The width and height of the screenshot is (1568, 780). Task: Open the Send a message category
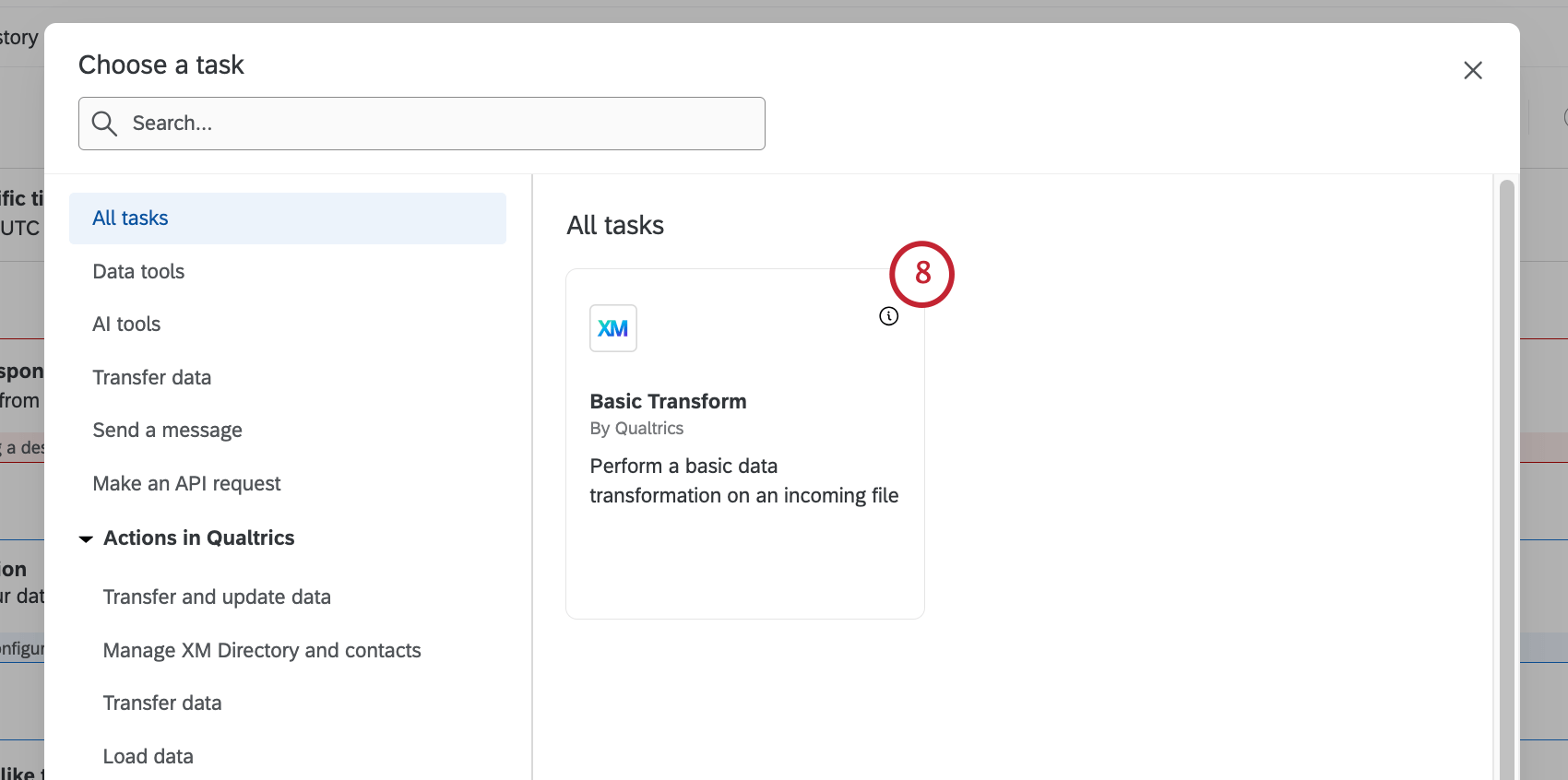click(x=167, y=430)
